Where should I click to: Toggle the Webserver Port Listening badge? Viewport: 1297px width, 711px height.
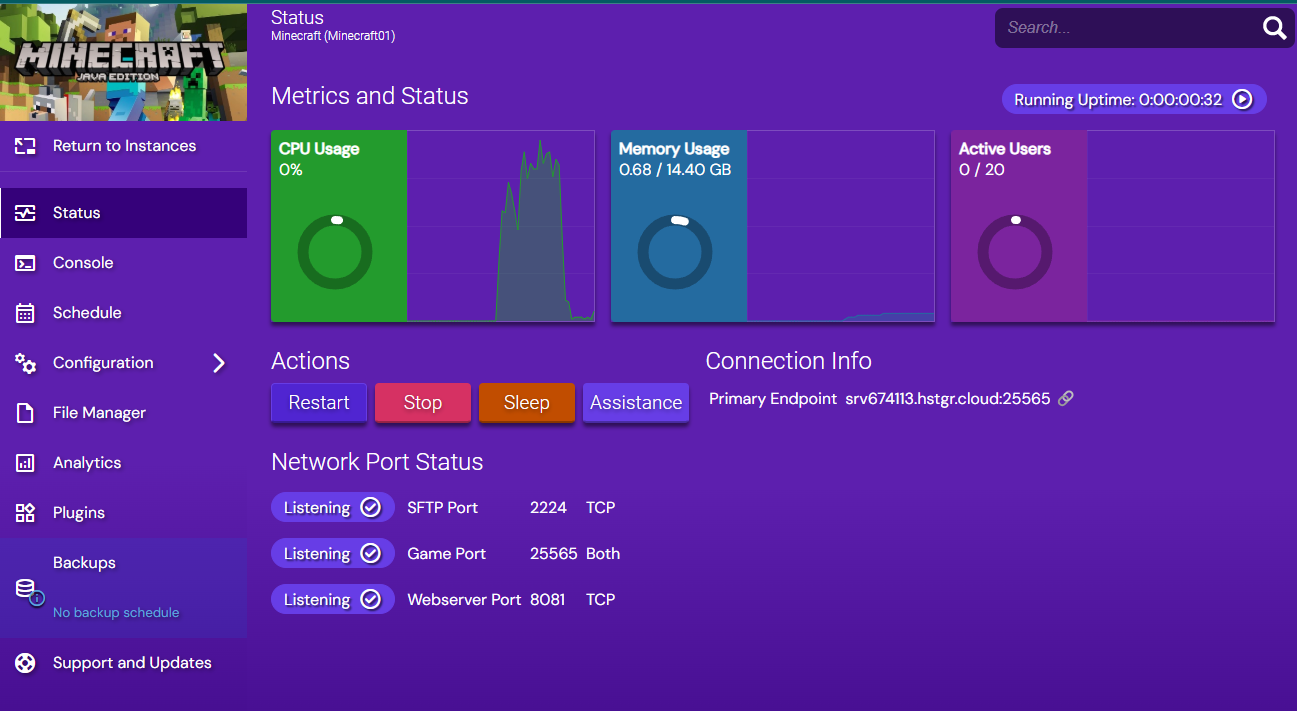point(332,599)
